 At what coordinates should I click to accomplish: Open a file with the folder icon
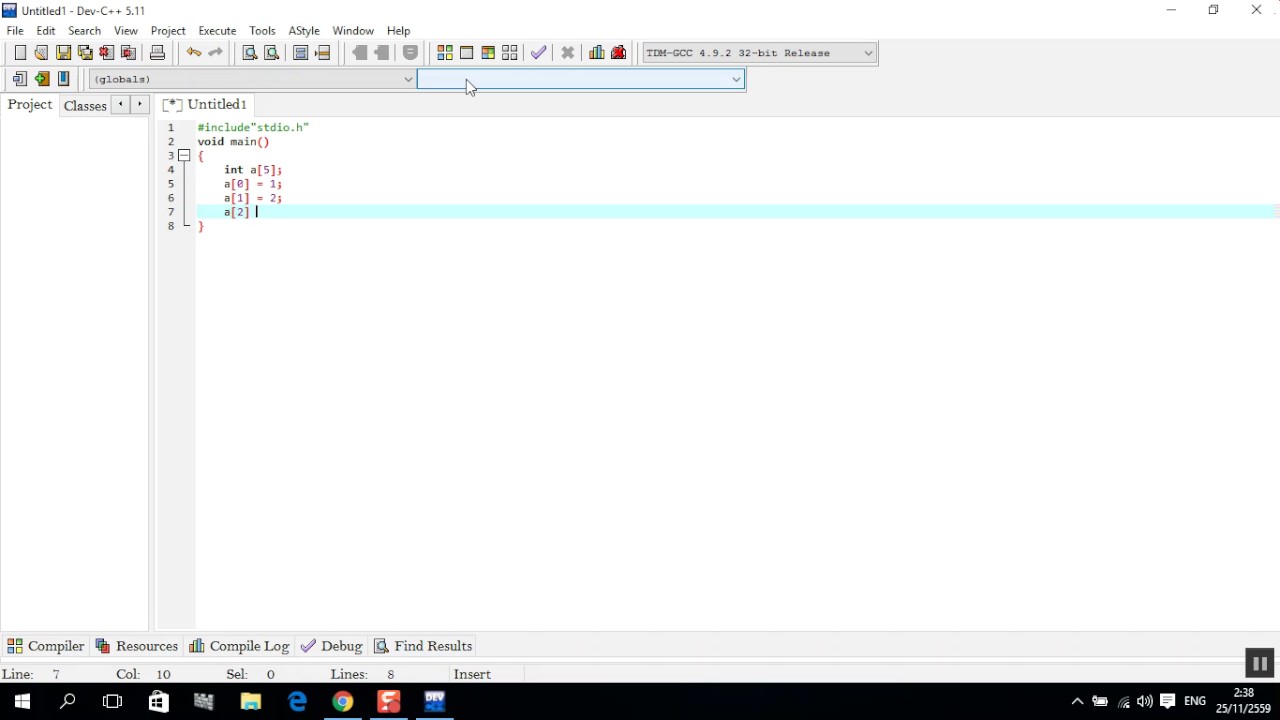click(41, 53)
